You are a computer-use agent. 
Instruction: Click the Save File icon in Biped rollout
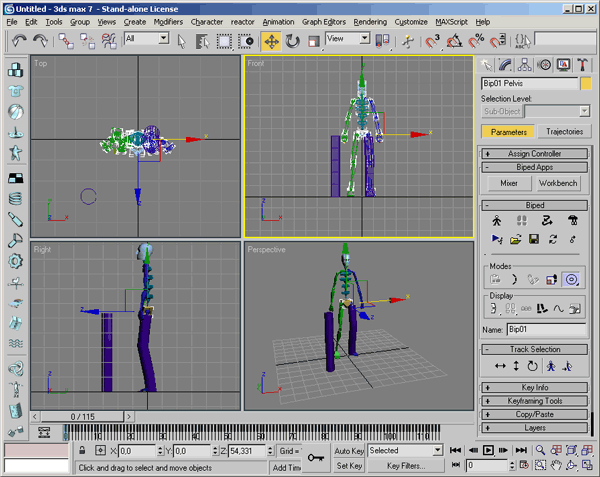[x=534, y=240]
